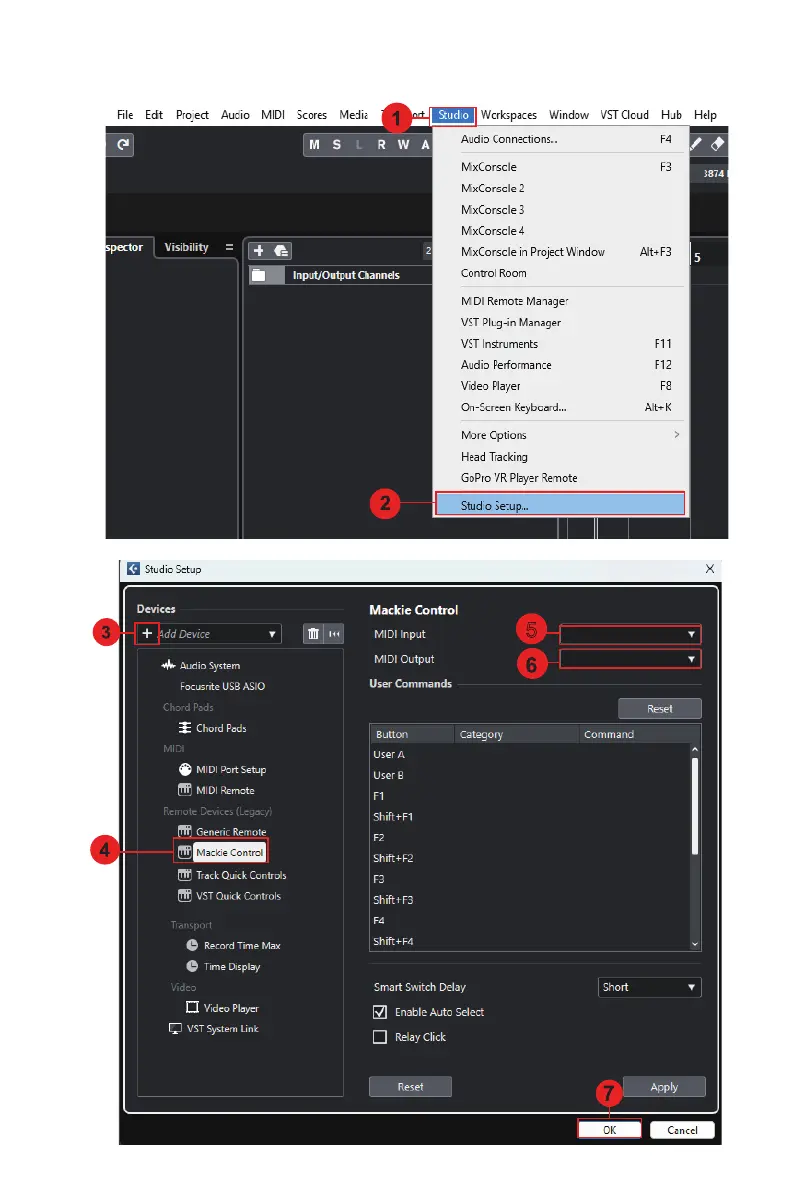Toggle the Relay Click checkbox
This screenshot has width=808, height=1191.
pyautogui.click(x=380, y=1037)
